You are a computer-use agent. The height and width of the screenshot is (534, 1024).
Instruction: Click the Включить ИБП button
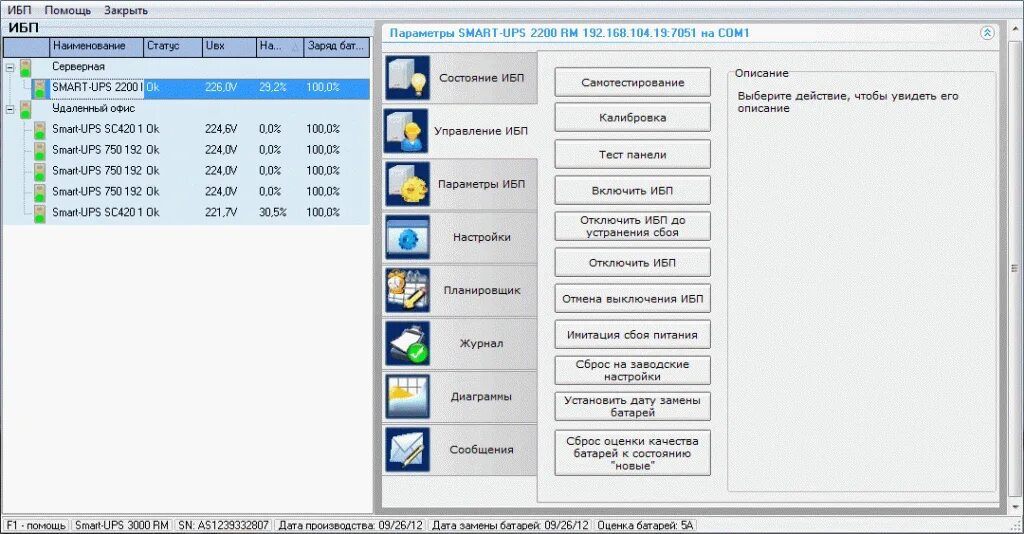[x=632, y=191]
